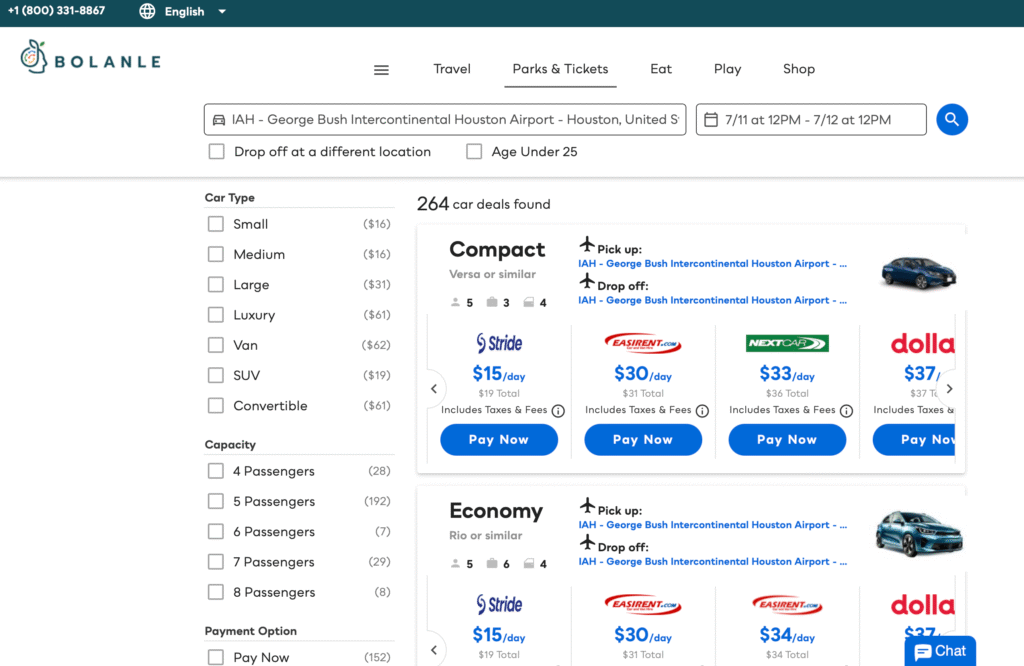Edit the pickup location input field
The image size is (1024, 666).
coord(445,119)
